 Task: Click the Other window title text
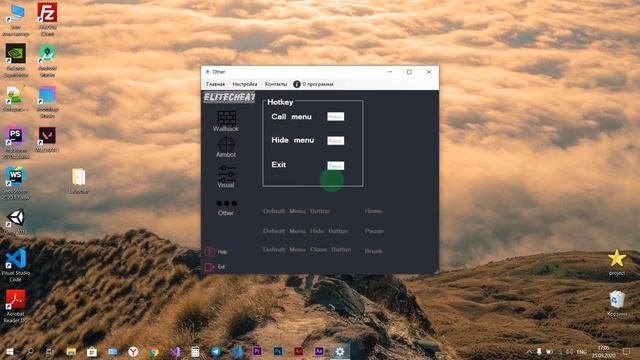(219, 72)
